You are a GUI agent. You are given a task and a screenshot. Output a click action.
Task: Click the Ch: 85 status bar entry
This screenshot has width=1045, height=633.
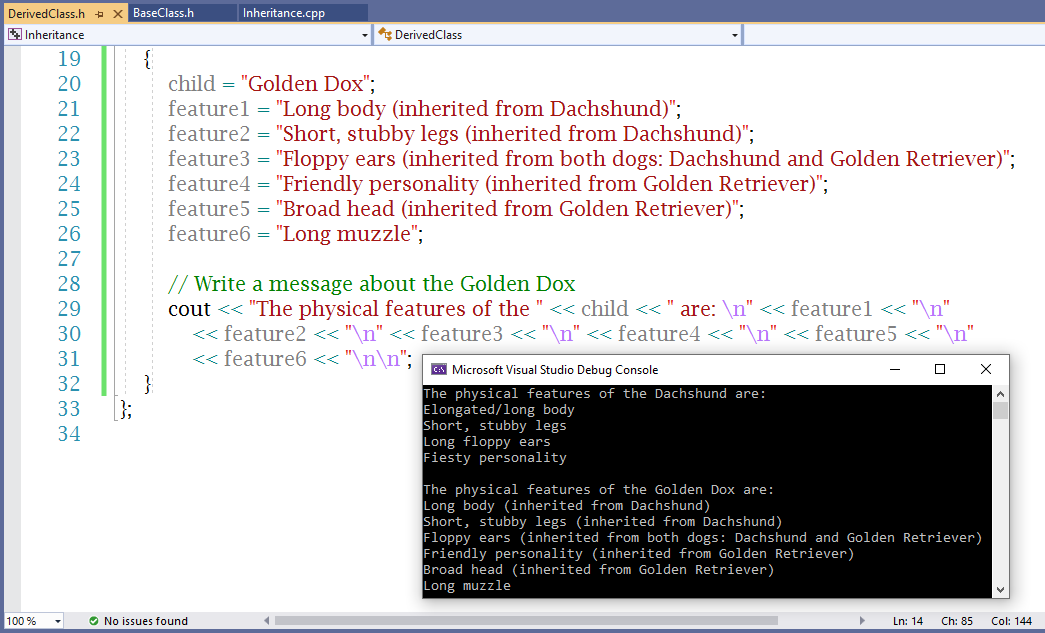(x=957, y=621)
